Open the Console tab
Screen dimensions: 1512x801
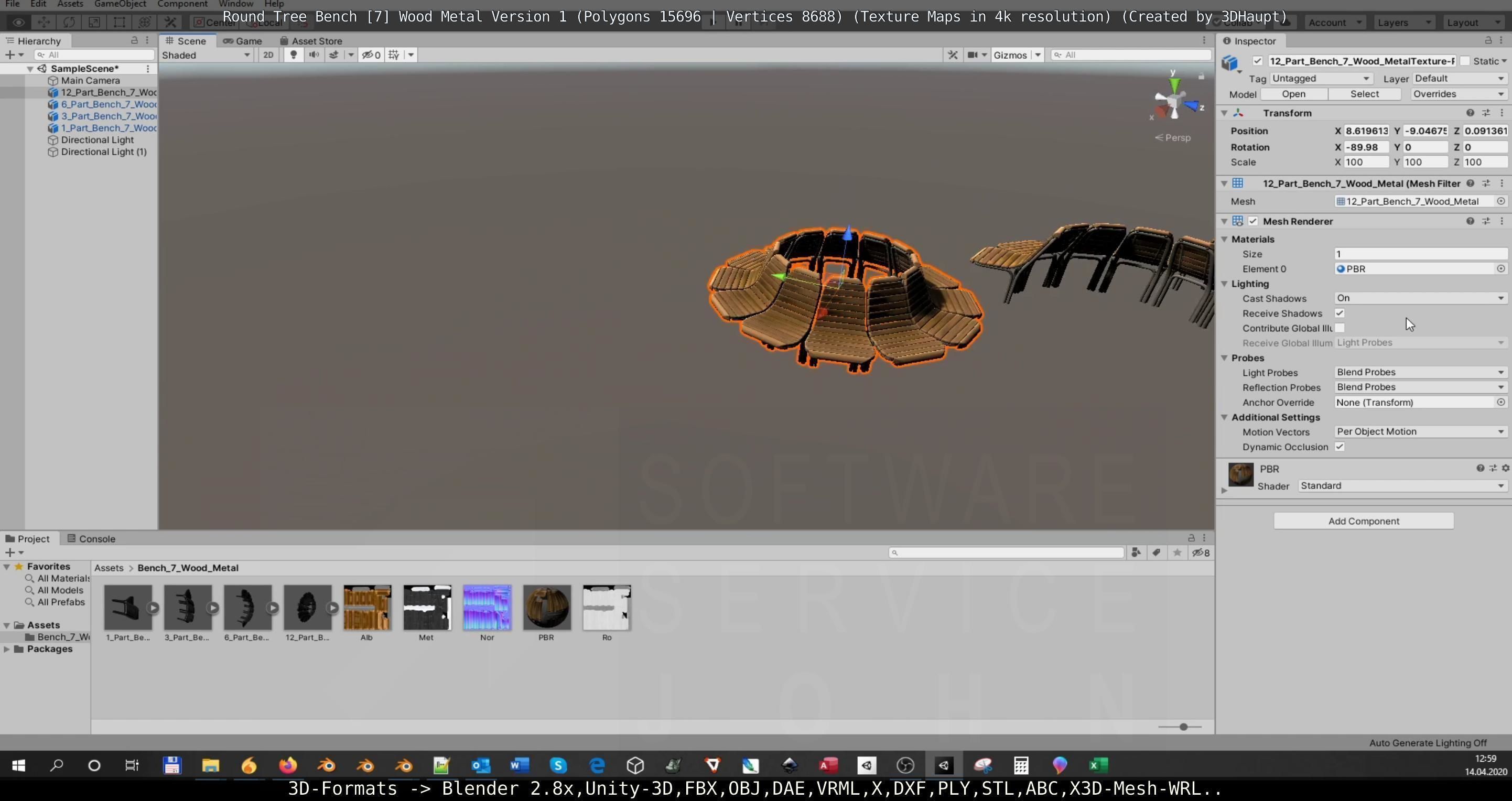91,539
